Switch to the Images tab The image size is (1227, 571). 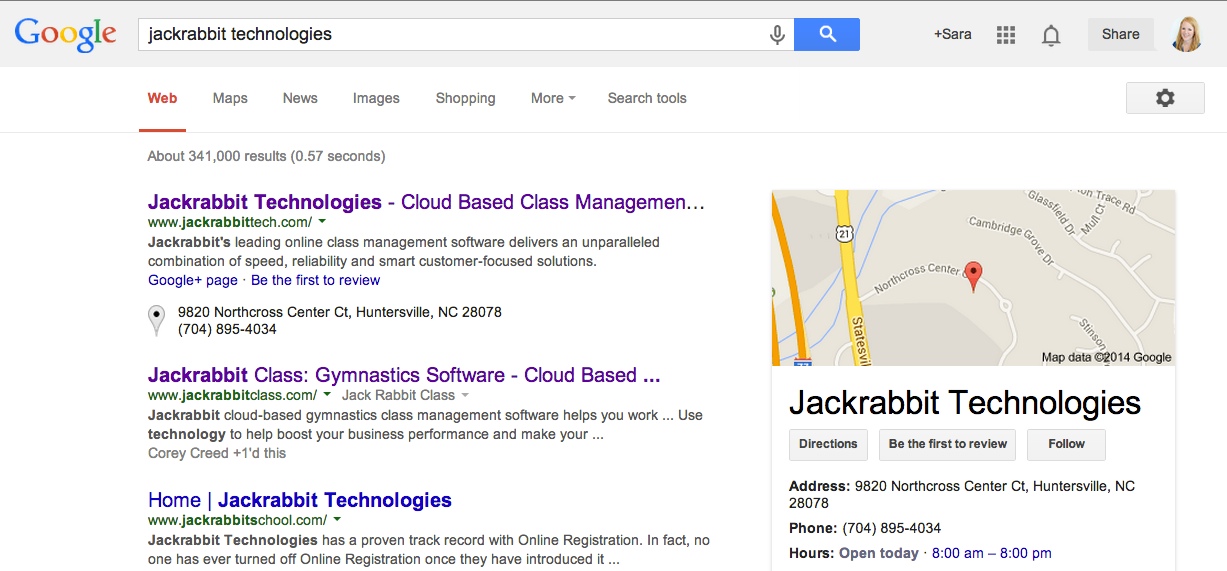click(x=376, y=98)
